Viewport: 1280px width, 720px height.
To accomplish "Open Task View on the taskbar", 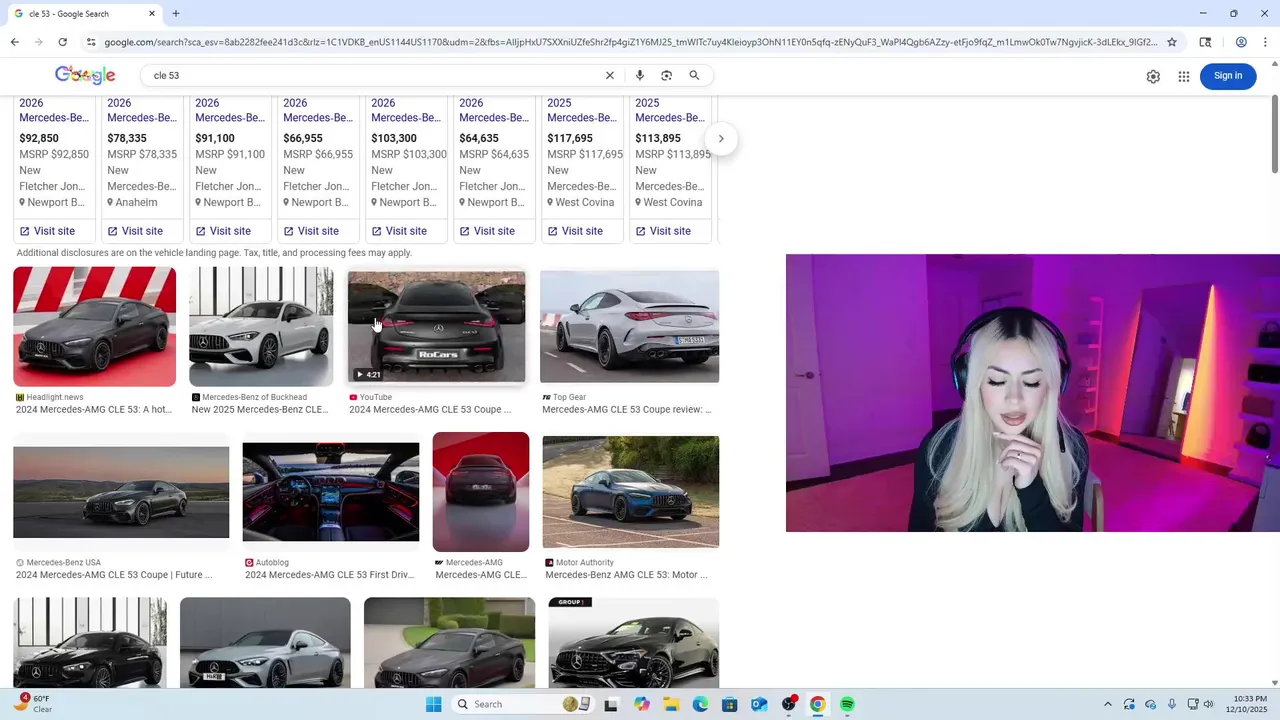I will [611, 704].
